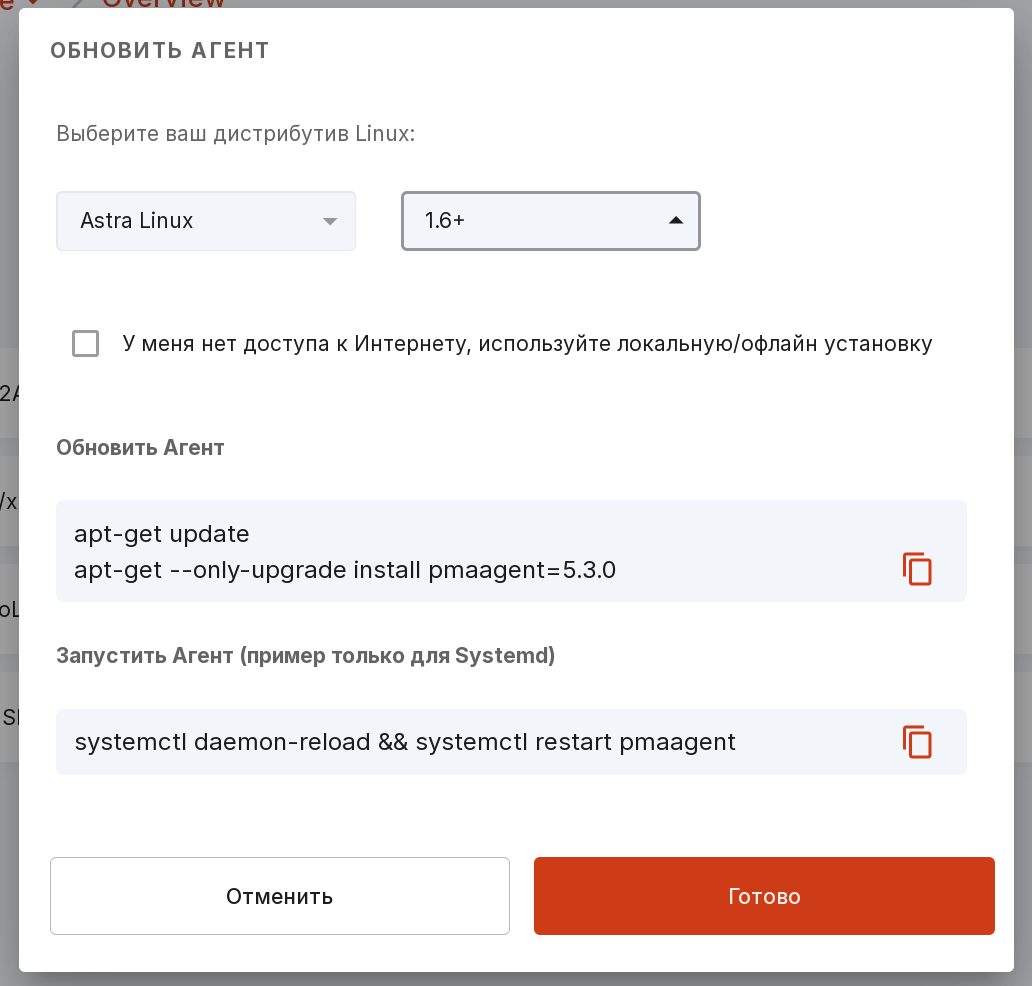Click the Выберите ваш дистрибутив Linux label
The image size is (1032, 986).
pyautogui.click(x=236, y=134)
